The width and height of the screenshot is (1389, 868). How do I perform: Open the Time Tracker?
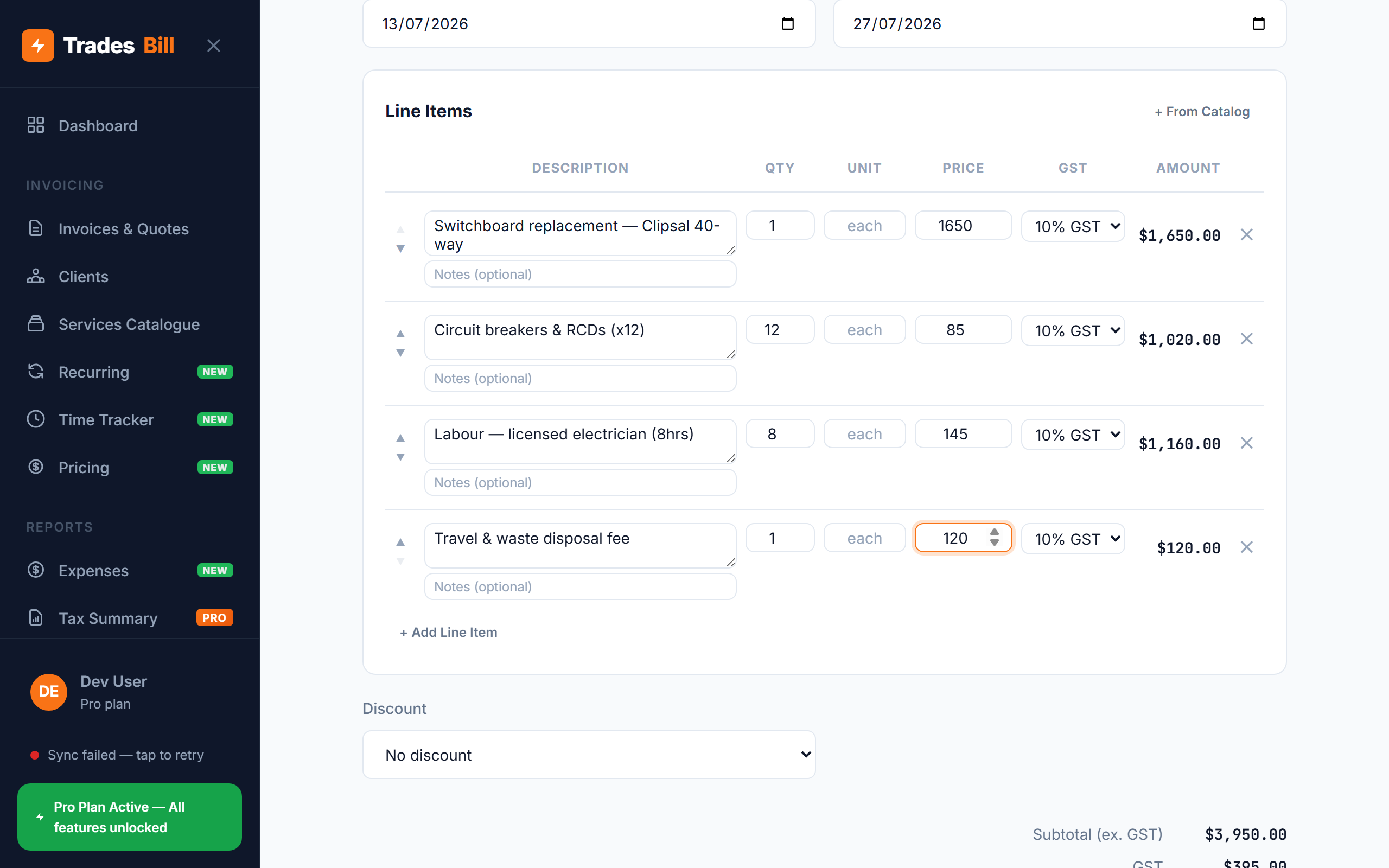(130, 420)
